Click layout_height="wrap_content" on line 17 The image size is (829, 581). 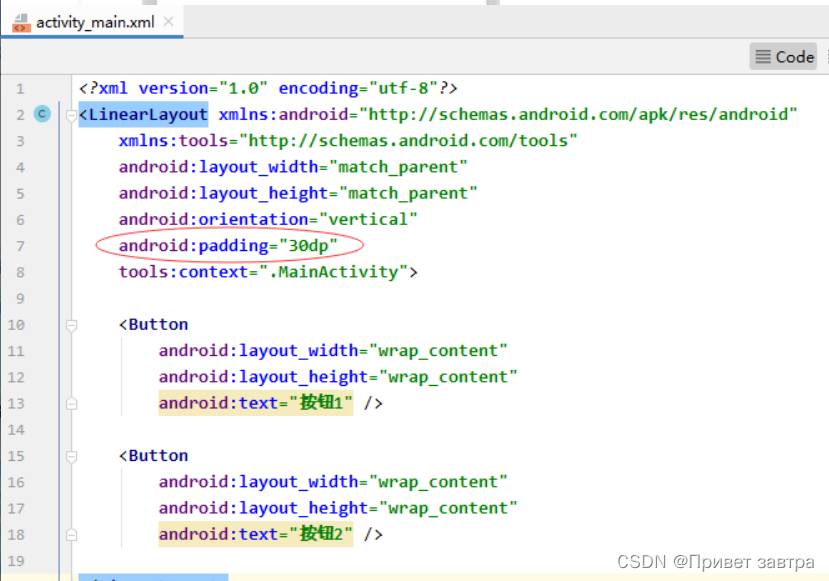click(x=338, y=508)
